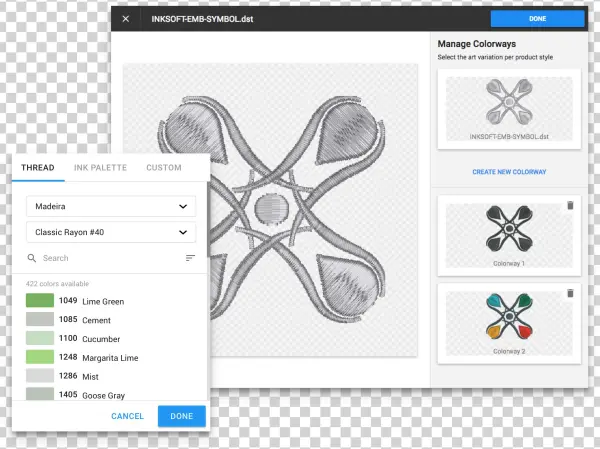The width and height of the screenshot is (600, 449).
Task: Select the 1248 Margarita Lime swatch
Action: coord(40,357)
